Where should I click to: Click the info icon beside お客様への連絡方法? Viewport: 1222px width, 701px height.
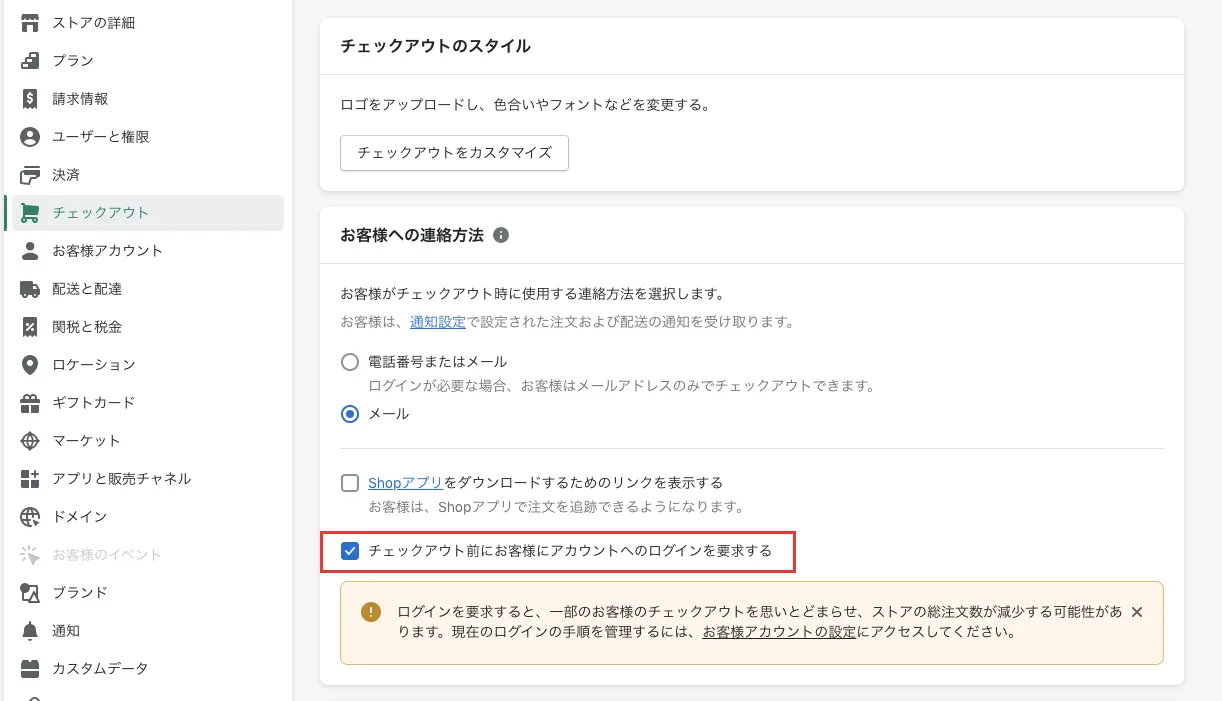click(x=501, y=236)
